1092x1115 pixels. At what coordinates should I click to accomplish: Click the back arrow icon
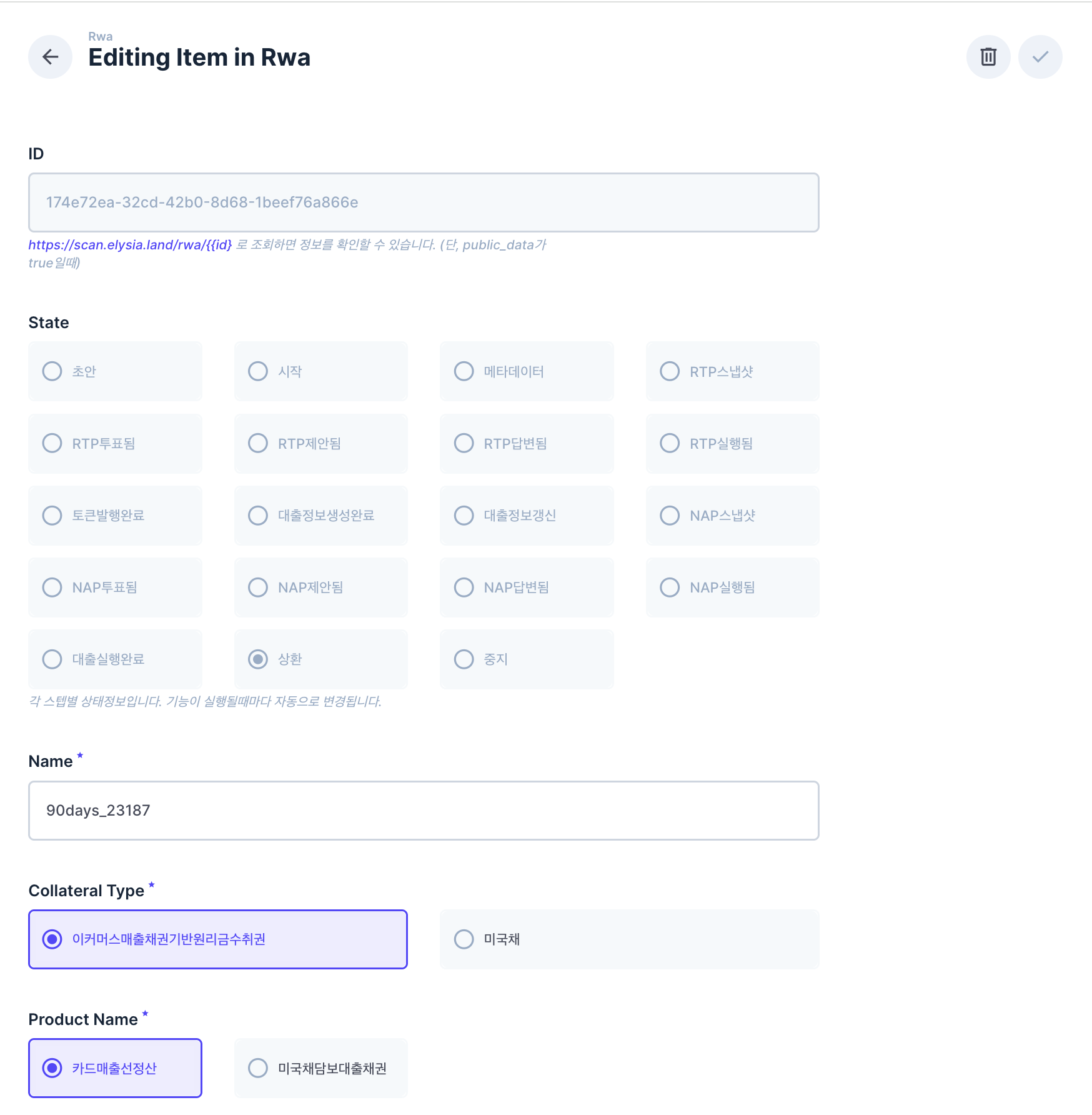pyautogui.click(x=50, y=57)
